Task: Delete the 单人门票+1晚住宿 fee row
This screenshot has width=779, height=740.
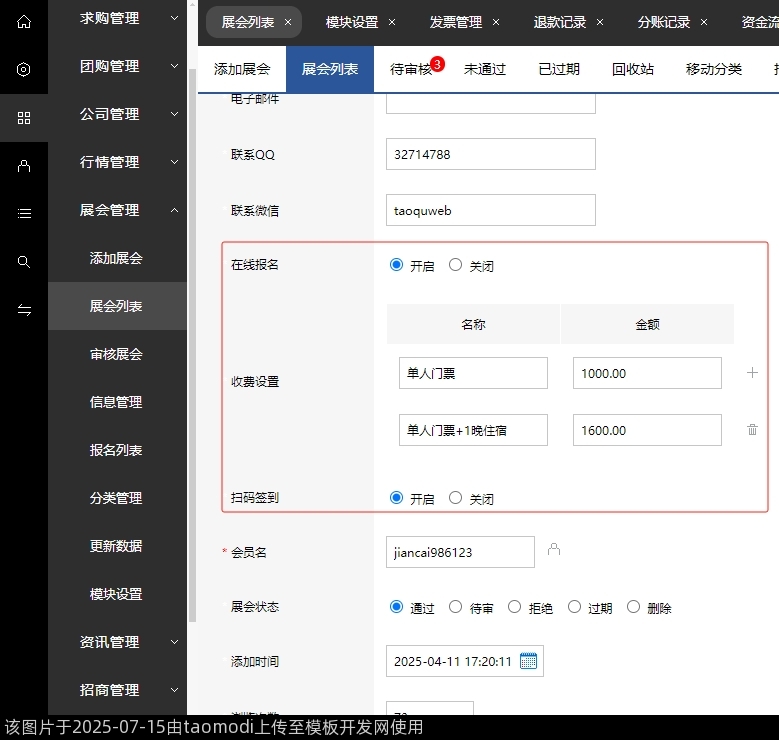Action: click(753, 430)
